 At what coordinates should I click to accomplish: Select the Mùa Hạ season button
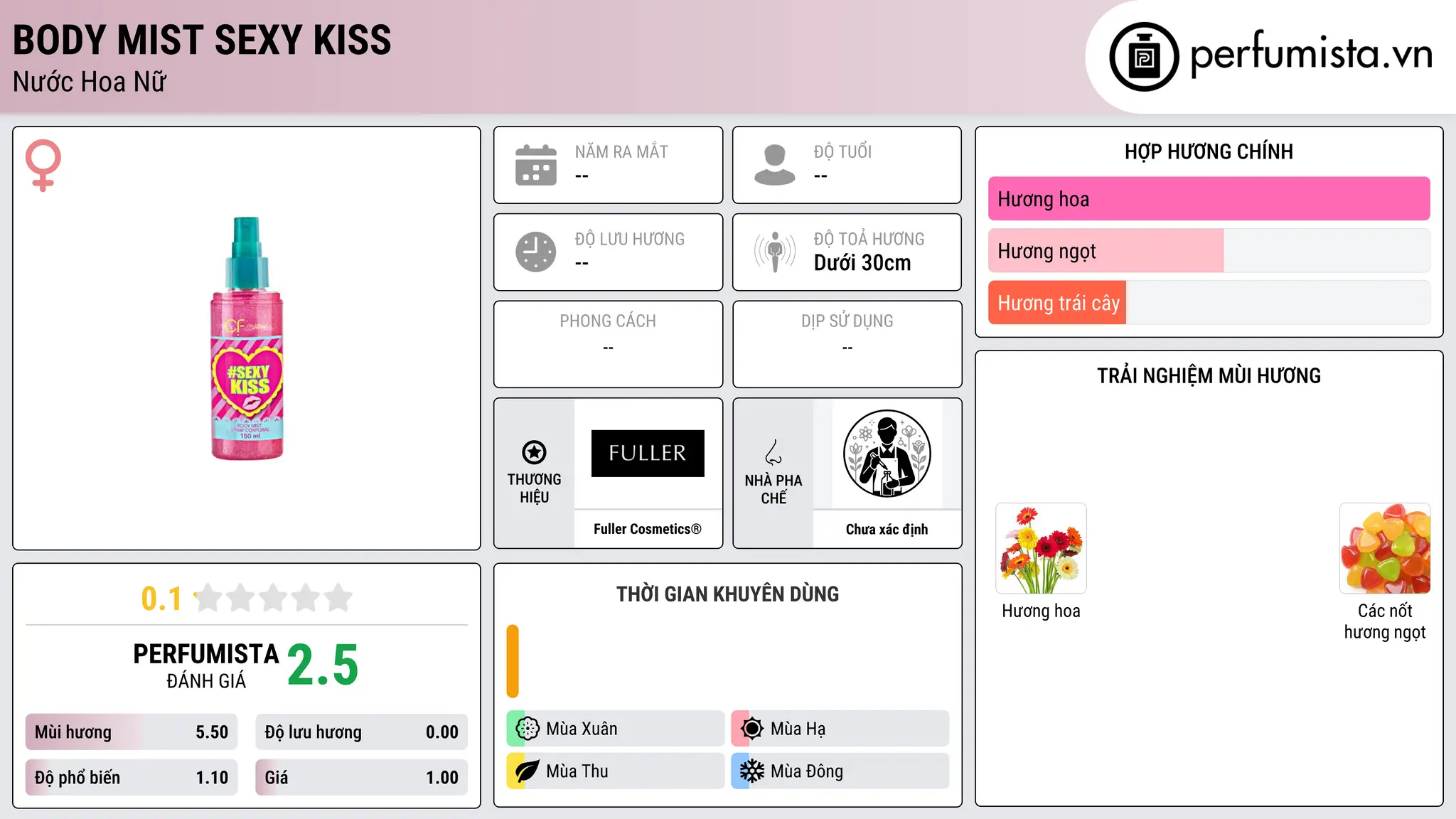click(840, 729)
